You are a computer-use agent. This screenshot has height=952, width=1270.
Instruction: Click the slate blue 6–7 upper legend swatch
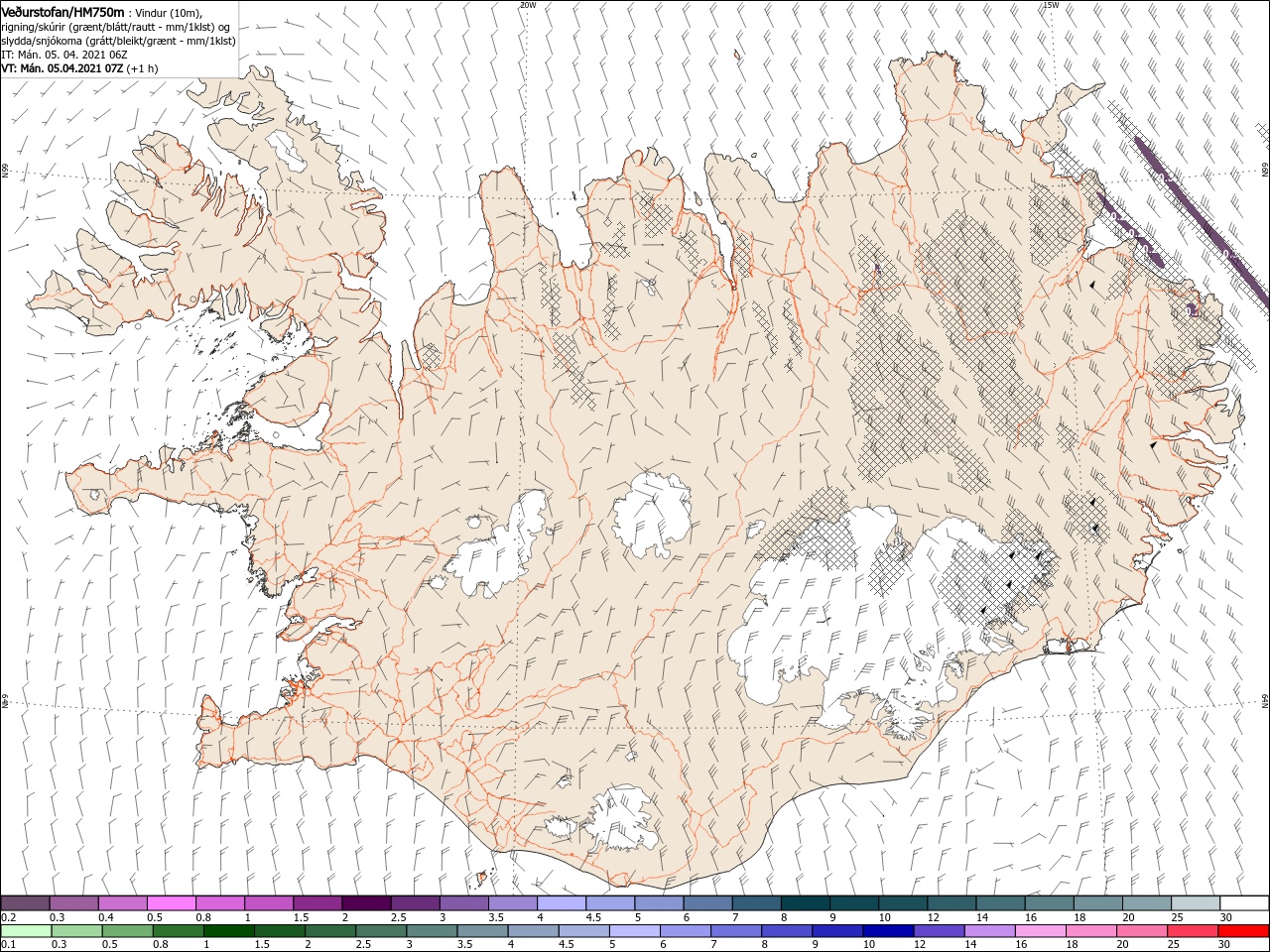(708, 903)
